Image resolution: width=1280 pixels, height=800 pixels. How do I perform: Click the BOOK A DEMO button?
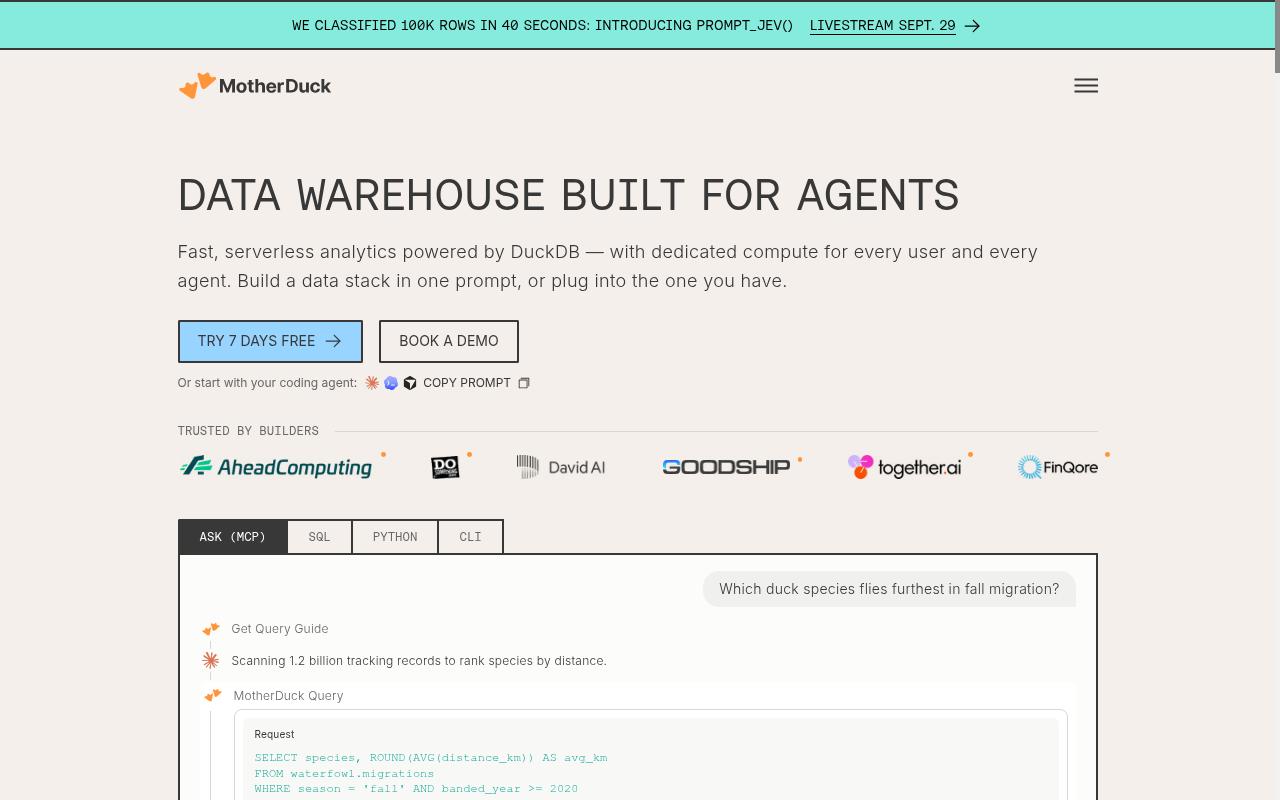coord(449,341)
